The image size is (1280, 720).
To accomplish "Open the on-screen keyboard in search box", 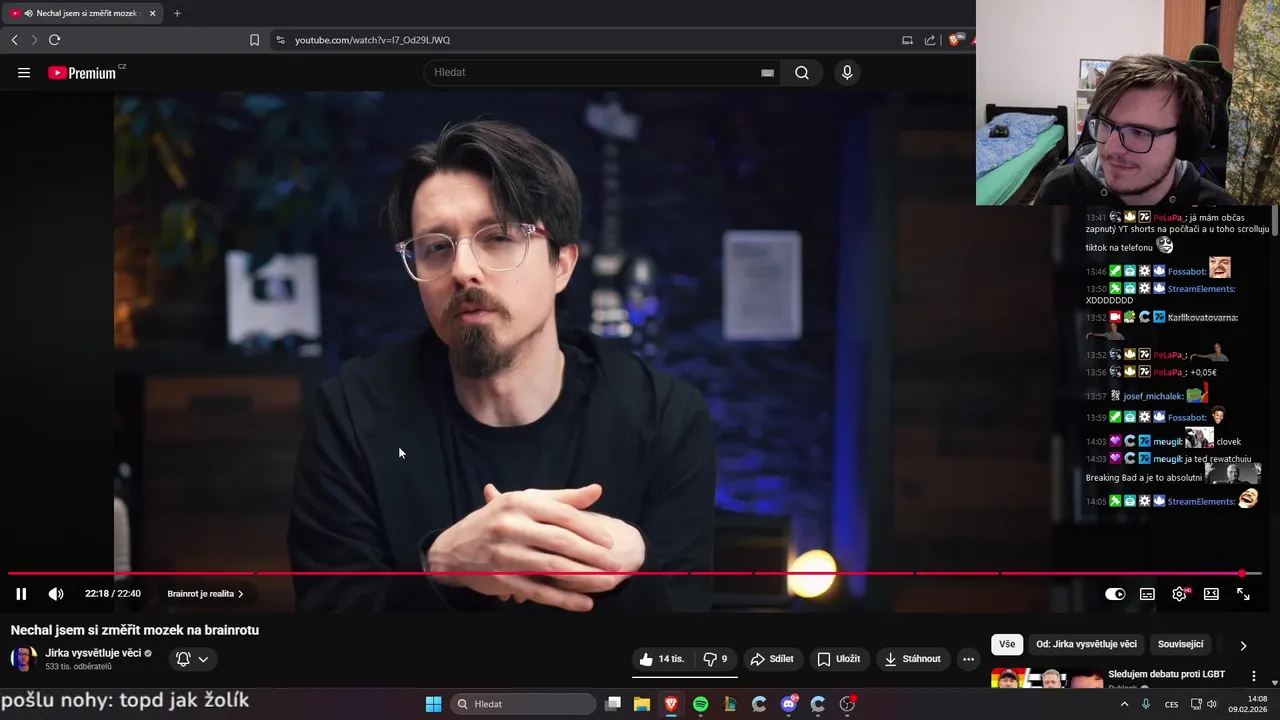I will (x=767, y=73).
